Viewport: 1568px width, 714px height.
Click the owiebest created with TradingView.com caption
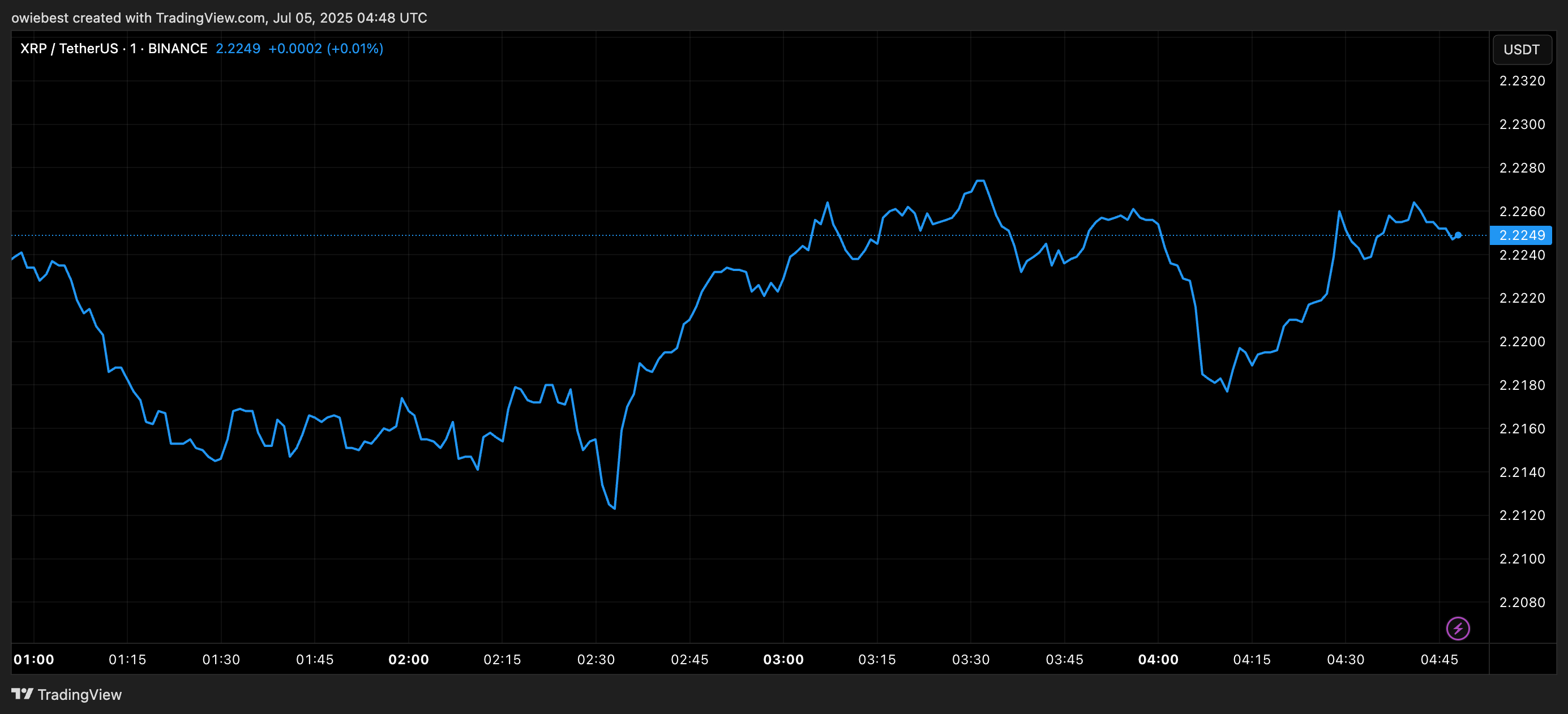[x=219, y=18]
